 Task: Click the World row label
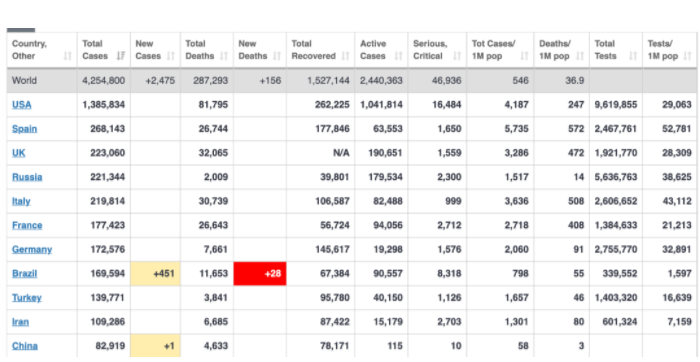click(25, 81)
